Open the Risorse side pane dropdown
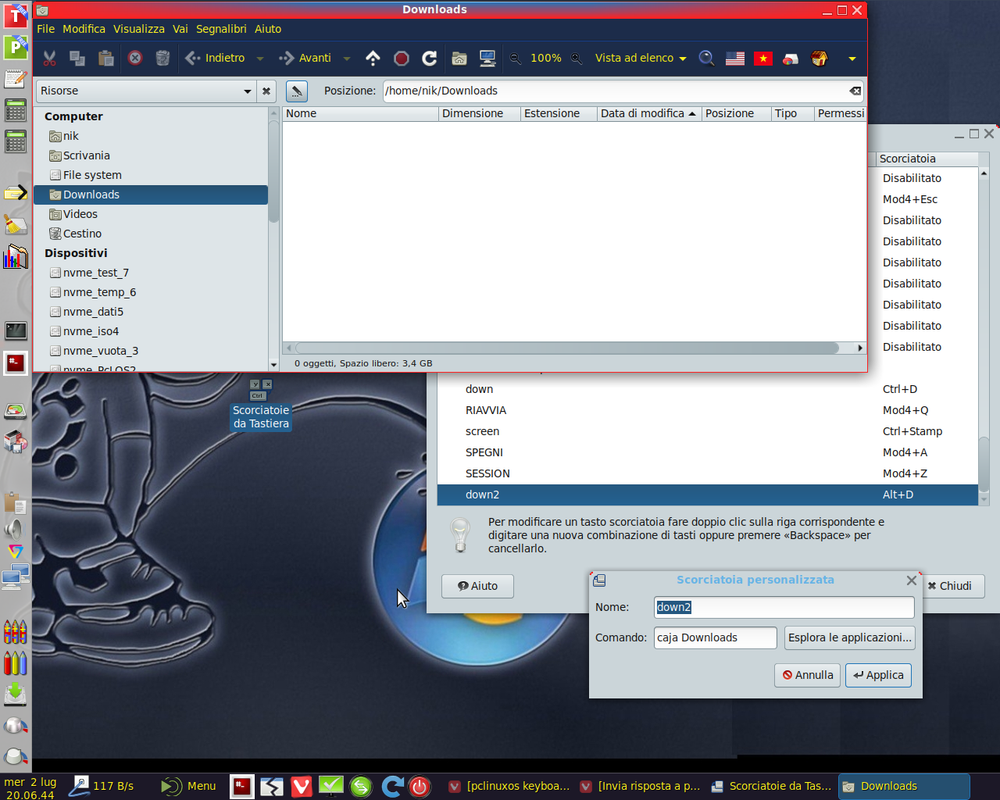The width and height of the screenshot is (1000, 800). coord(146,91)
